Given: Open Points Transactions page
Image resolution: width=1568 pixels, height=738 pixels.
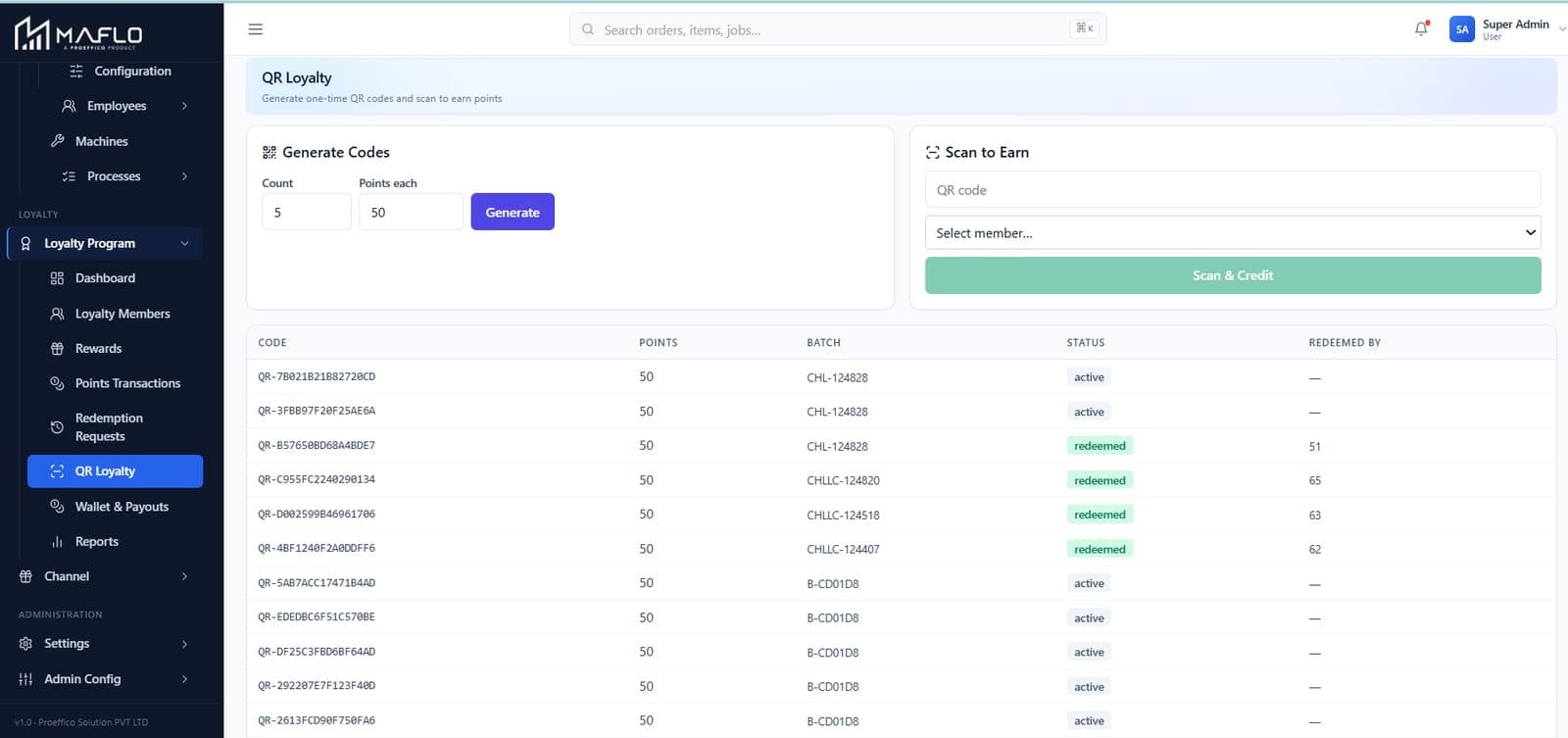Looking at the screenshot, I should [127, 383].
